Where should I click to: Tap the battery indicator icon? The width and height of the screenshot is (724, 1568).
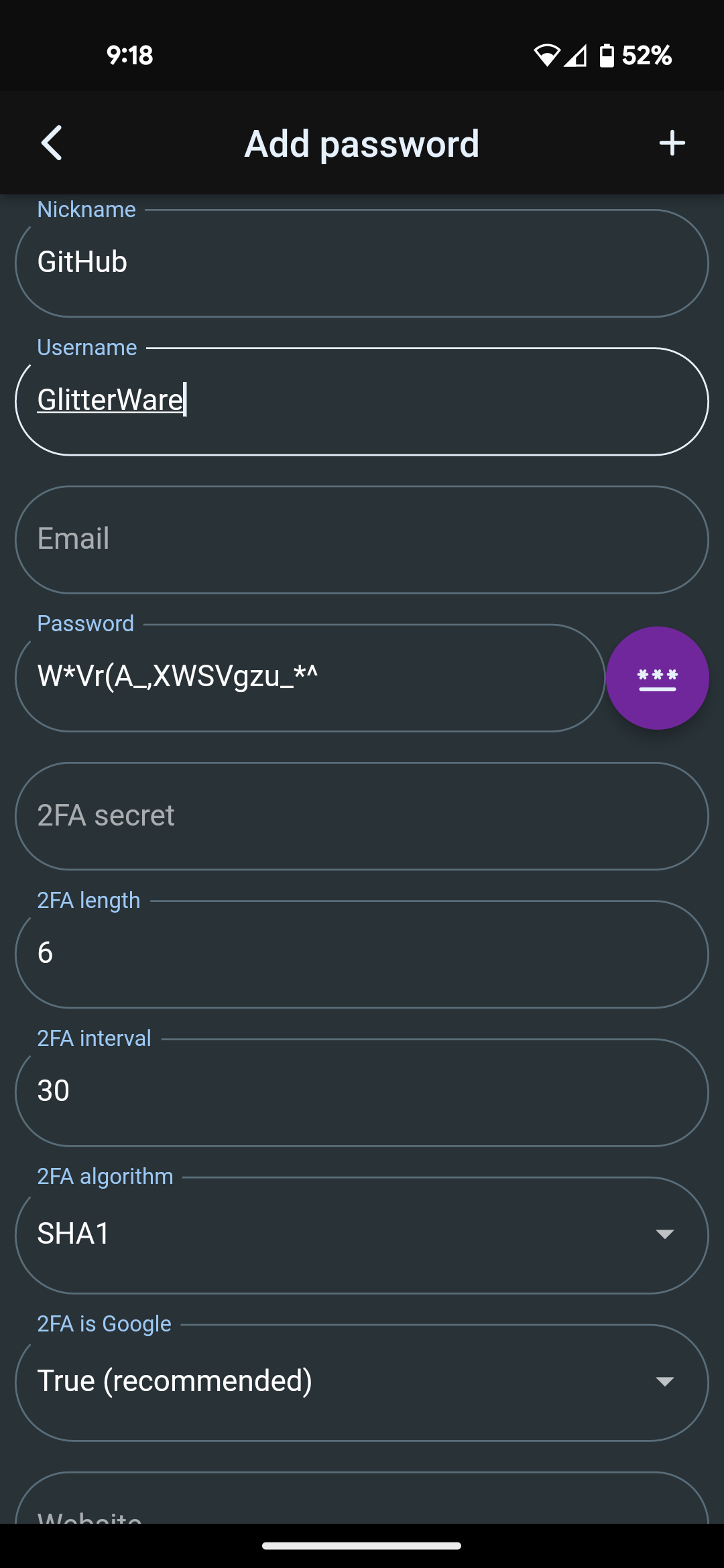(x=606, y=56)
